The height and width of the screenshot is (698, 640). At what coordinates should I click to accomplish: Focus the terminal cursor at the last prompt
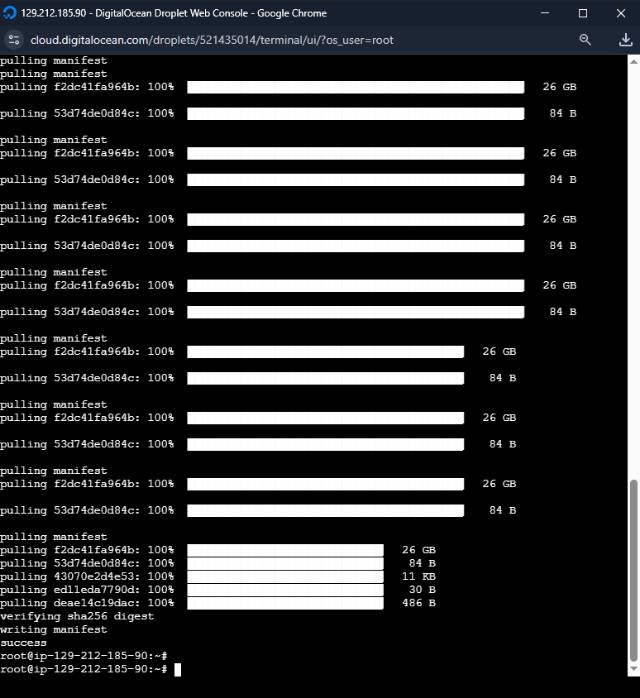[x=177, y=669]
